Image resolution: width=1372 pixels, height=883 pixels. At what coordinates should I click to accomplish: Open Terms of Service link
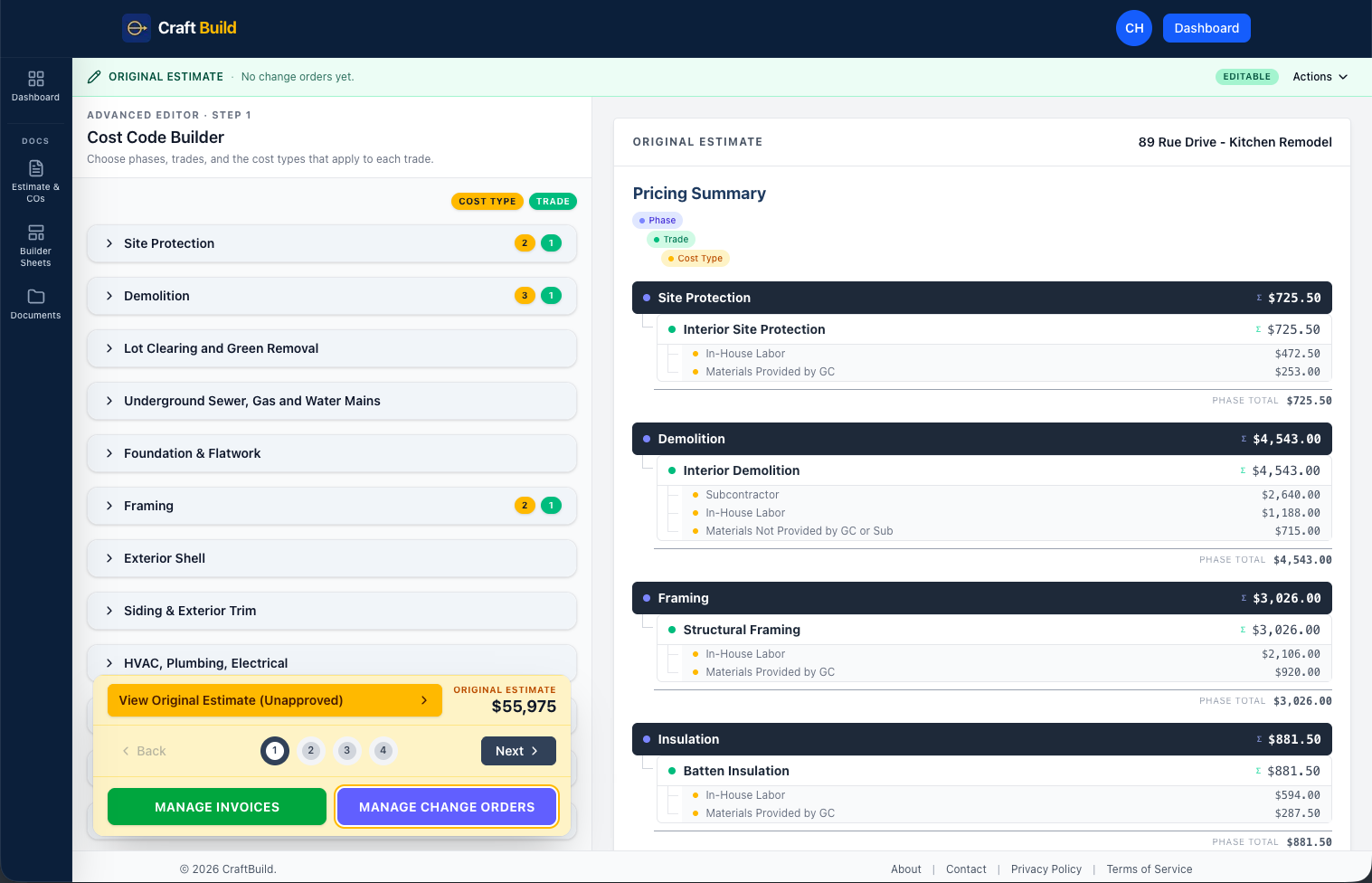pos(1150,869)
